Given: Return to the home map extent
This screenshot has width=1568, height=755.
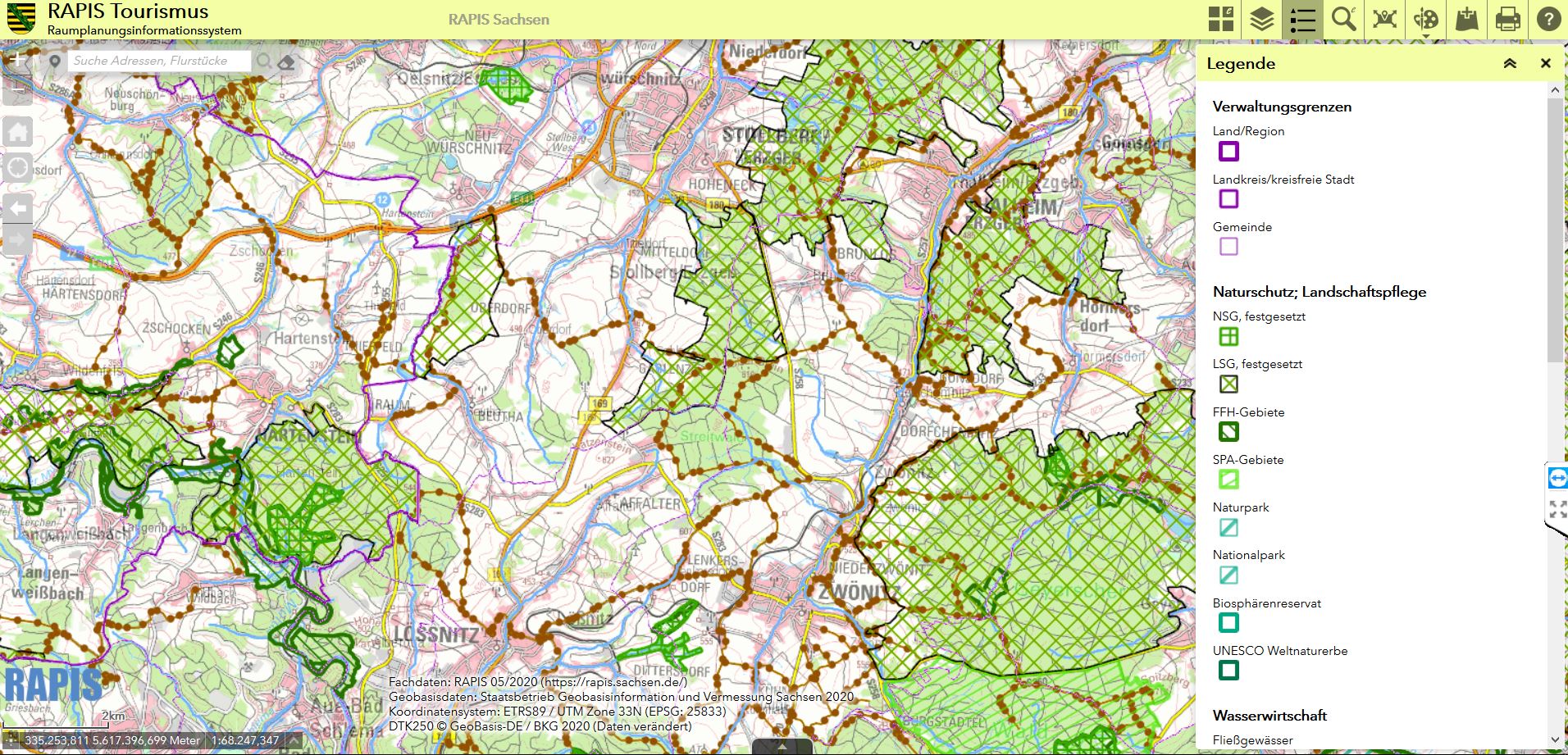Looking at the screenshot, I should [18, 131].
